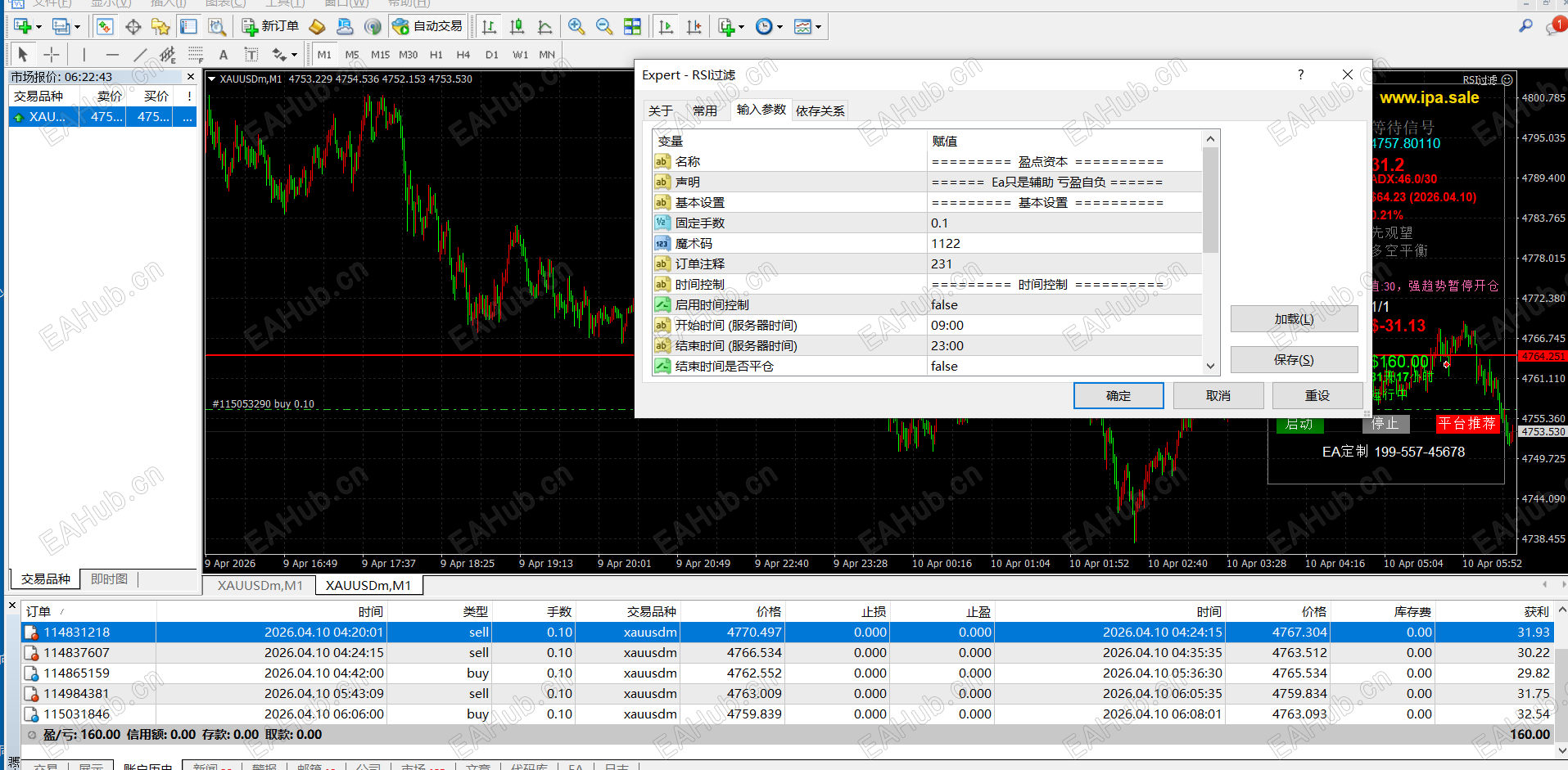Image resolution: width=1568 pixels, height=770 pixels.
Task: Select the D1 timeframe
Action: point(492,55)
